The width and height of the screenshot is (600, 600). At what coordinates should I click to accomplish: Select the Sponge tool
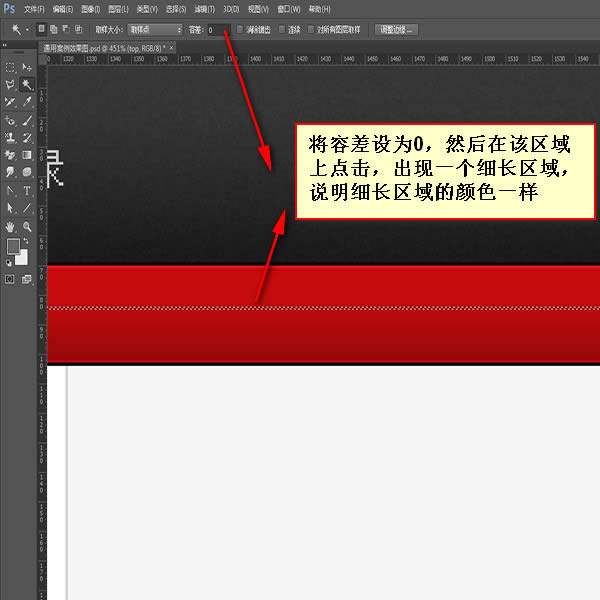coord(27,172)
